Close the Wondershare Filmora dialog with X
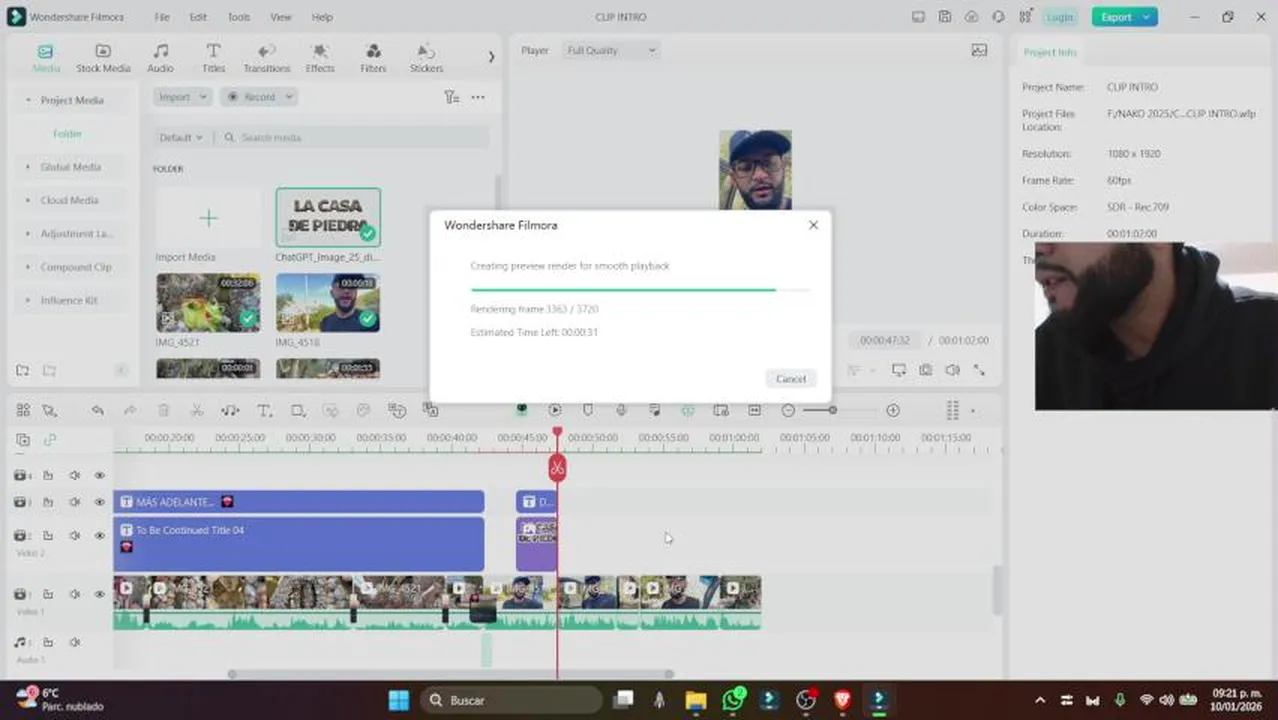This screenshot has width=1278, height=720. pyautogui.click(x=813, y=225)
